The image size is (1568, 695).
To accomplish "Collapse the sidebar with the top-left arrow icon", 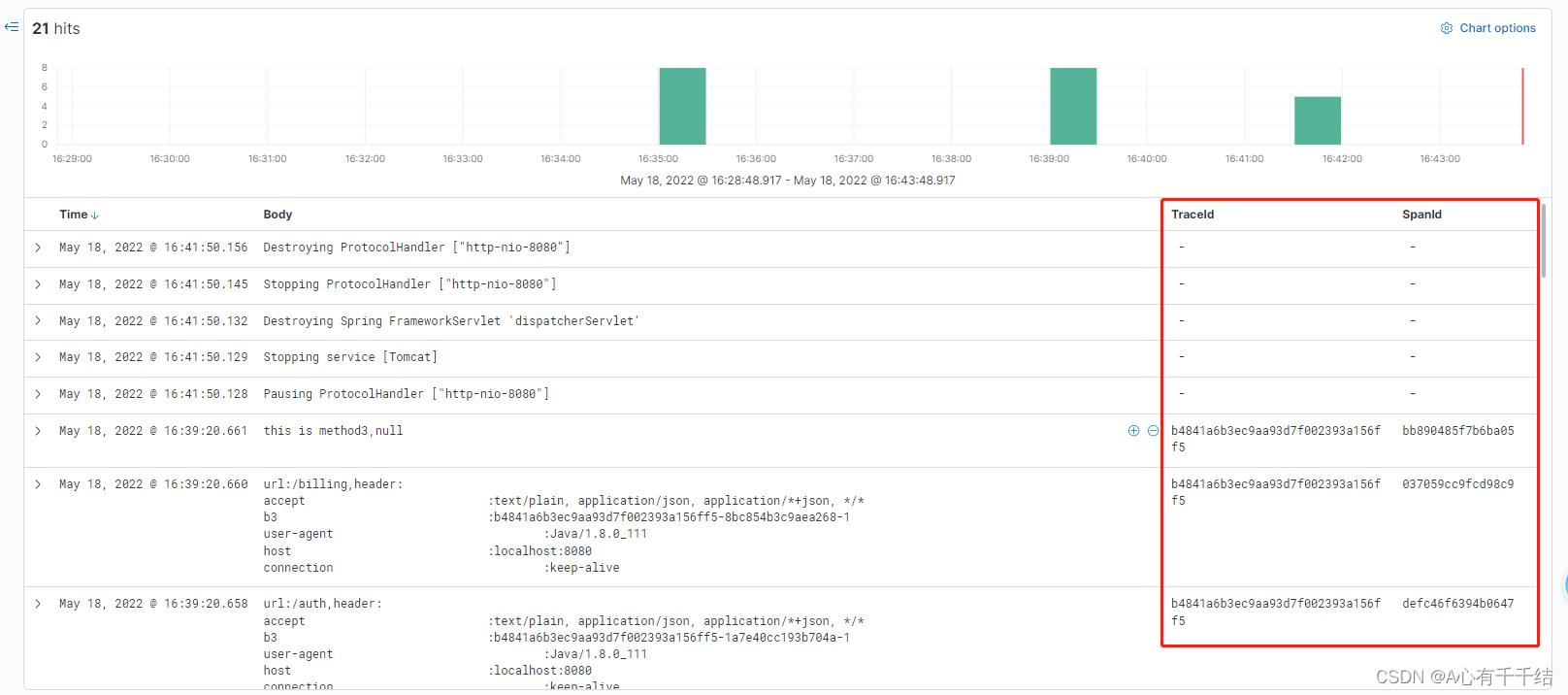I will [12, 27].
